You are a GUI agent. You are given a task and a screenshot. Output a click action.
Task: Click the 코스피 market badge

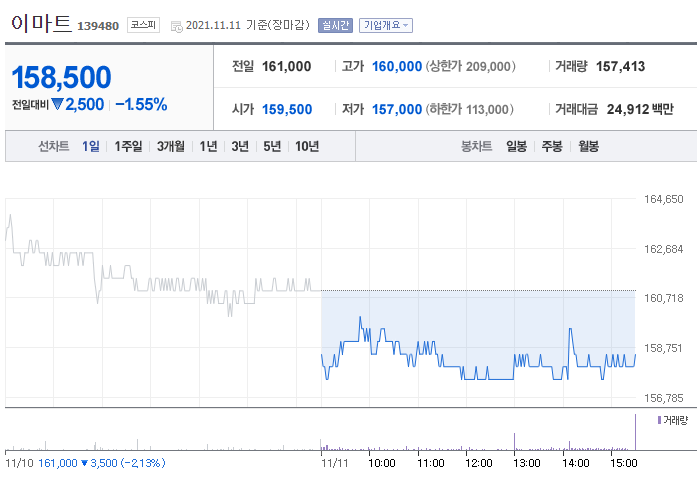coord(143,25)
